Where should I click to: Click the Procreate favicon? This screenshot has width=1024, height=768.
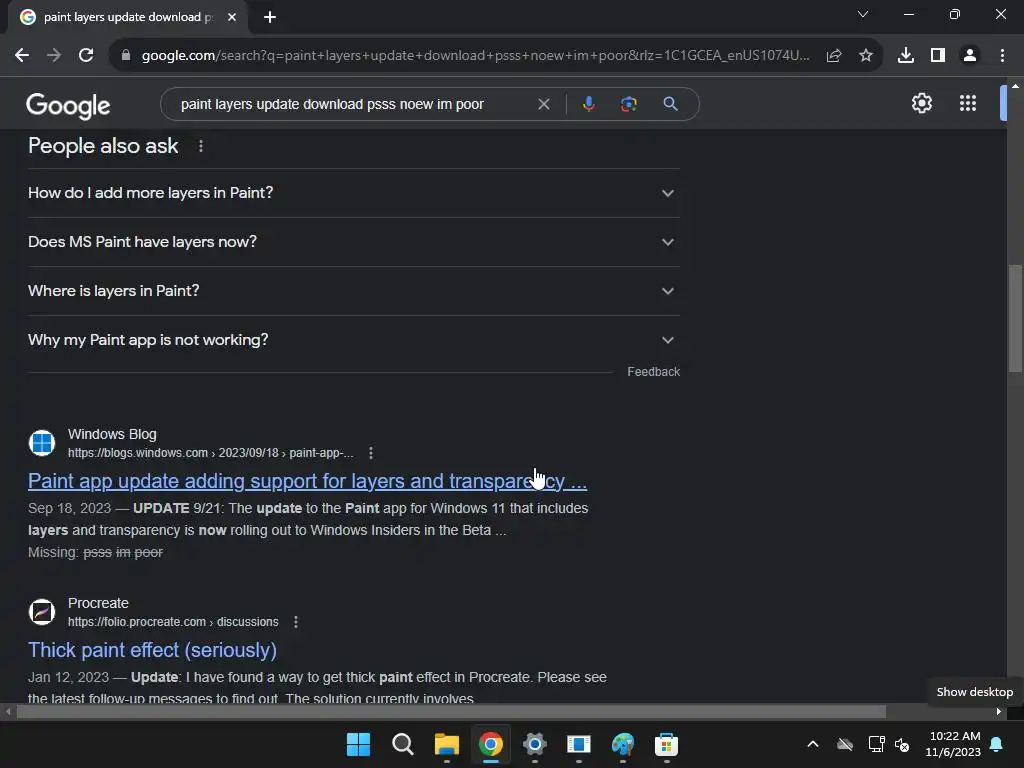tap(42, 612)
